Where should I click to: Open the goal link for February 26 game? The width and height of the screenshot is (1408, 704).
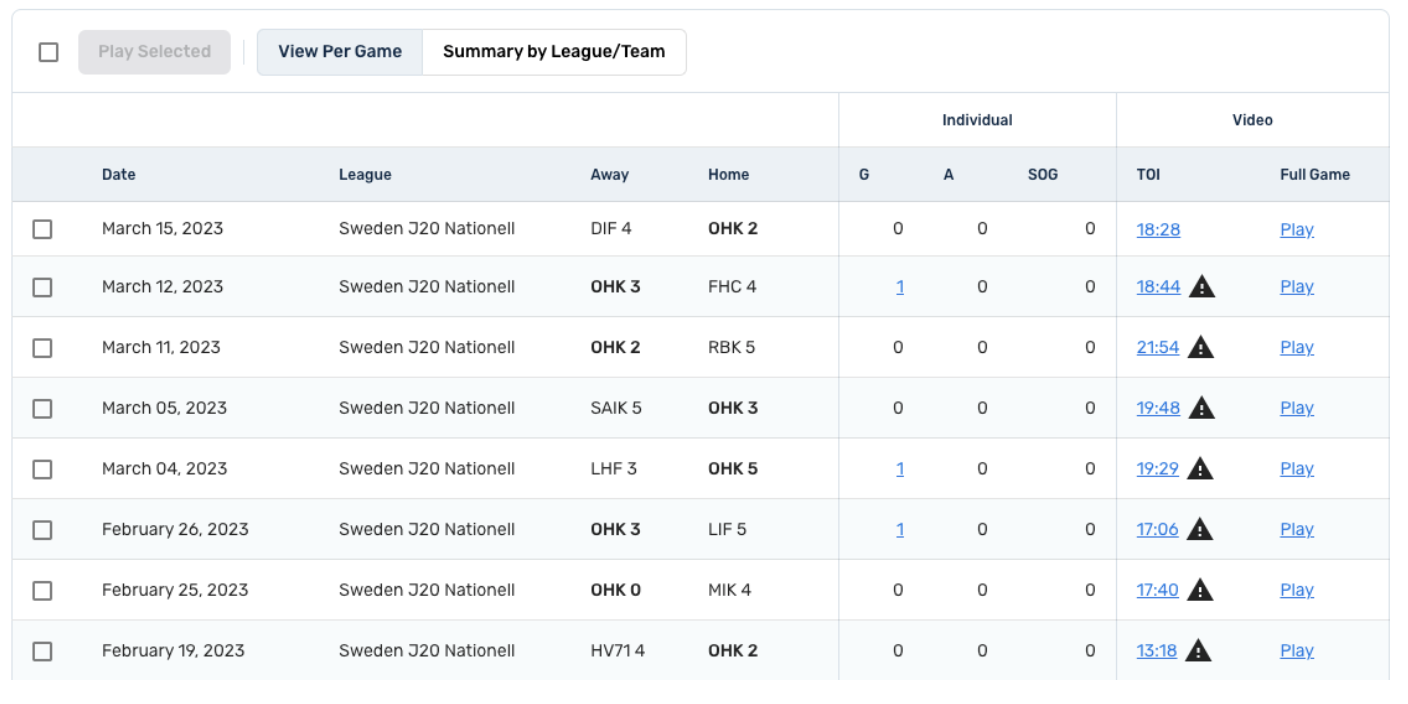click(x=900, y=530)
